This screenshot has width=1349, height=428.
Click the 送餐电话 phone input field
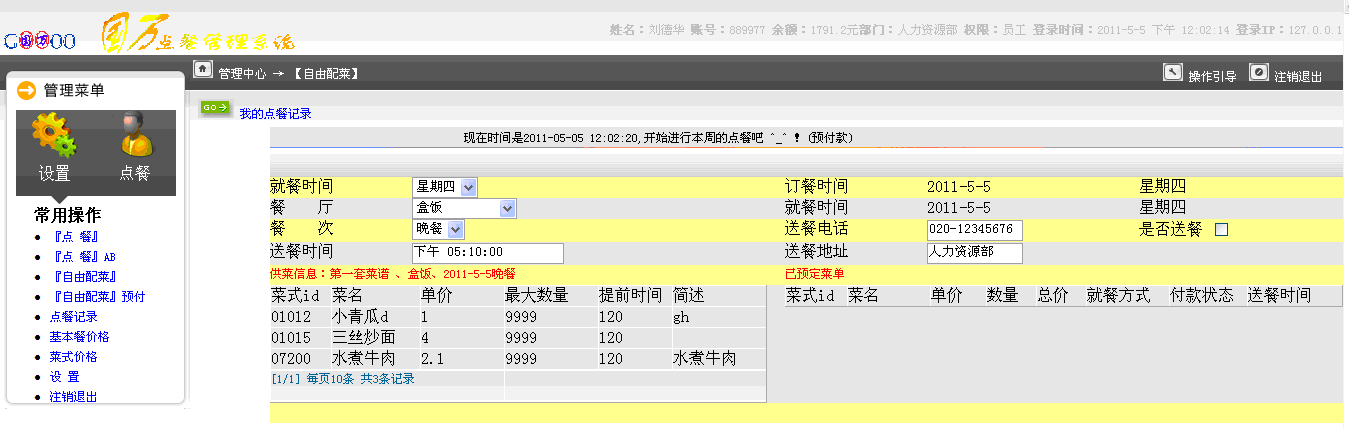click(x=974, y=230)
